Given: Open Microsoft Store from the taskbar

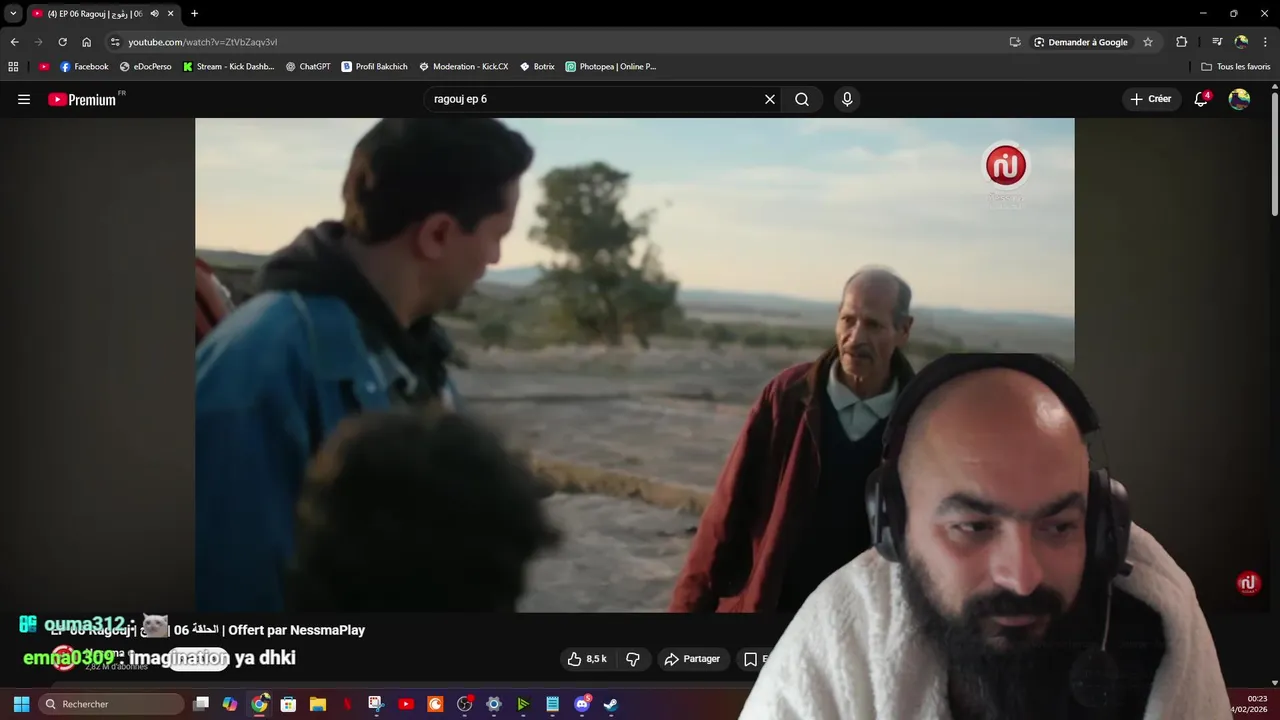Looking at the screenshot, I should (288, 704).
